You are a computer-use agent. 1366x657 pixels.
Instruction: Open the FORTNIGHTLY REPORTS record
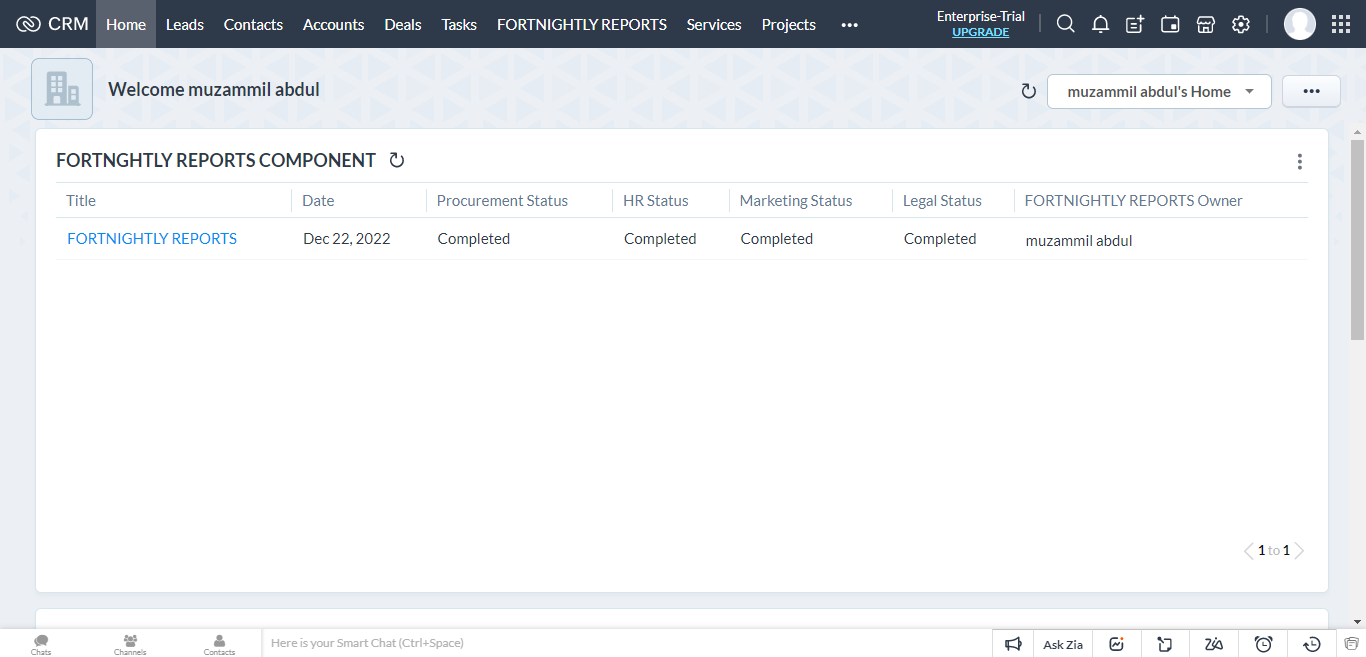pyautogui.click(x=151, y=238)
